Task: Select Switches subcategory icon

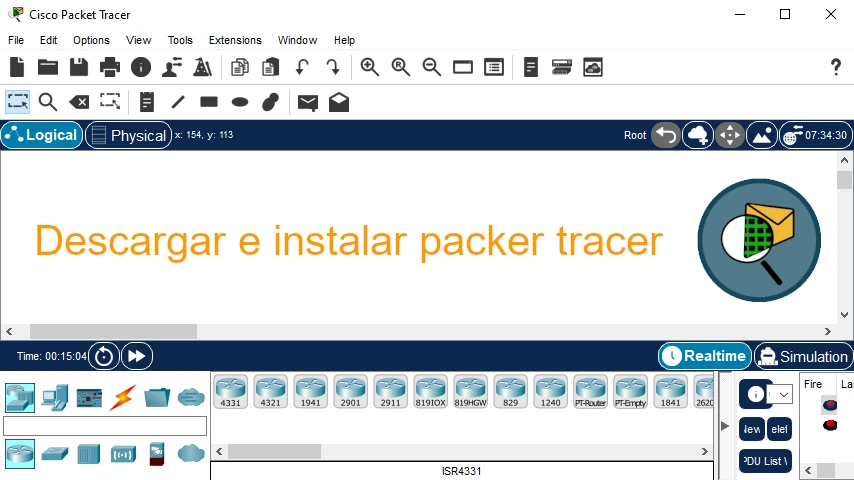Action: click(54, 454)
